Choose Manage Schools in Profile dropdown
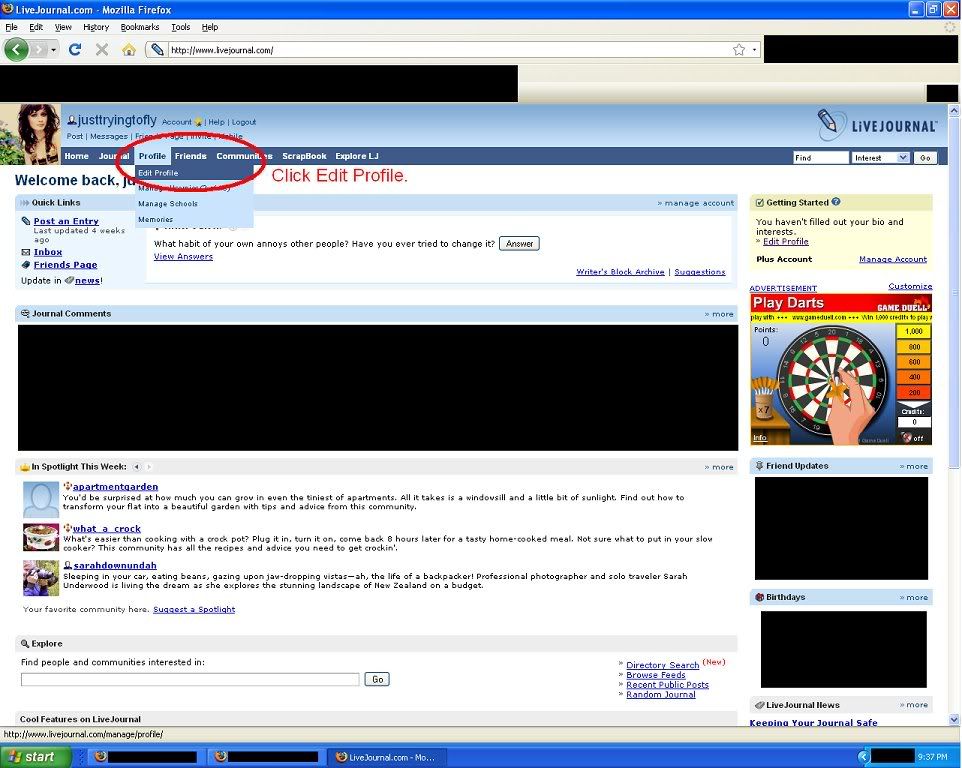The height and width of the screenshot is (768, 962). click(168, 204)
